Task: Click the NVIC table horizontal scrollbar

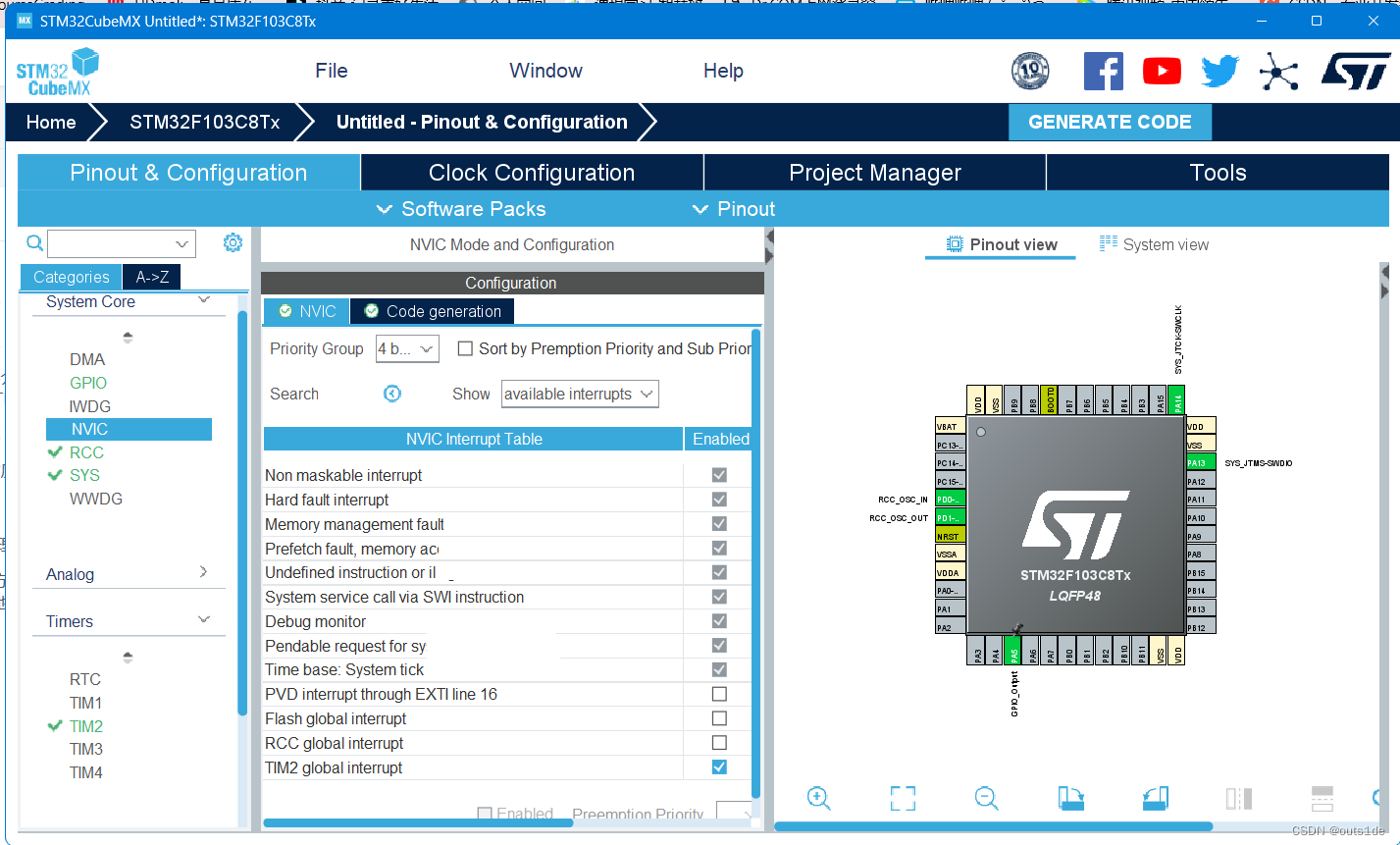Action: [x=418, y=823]
